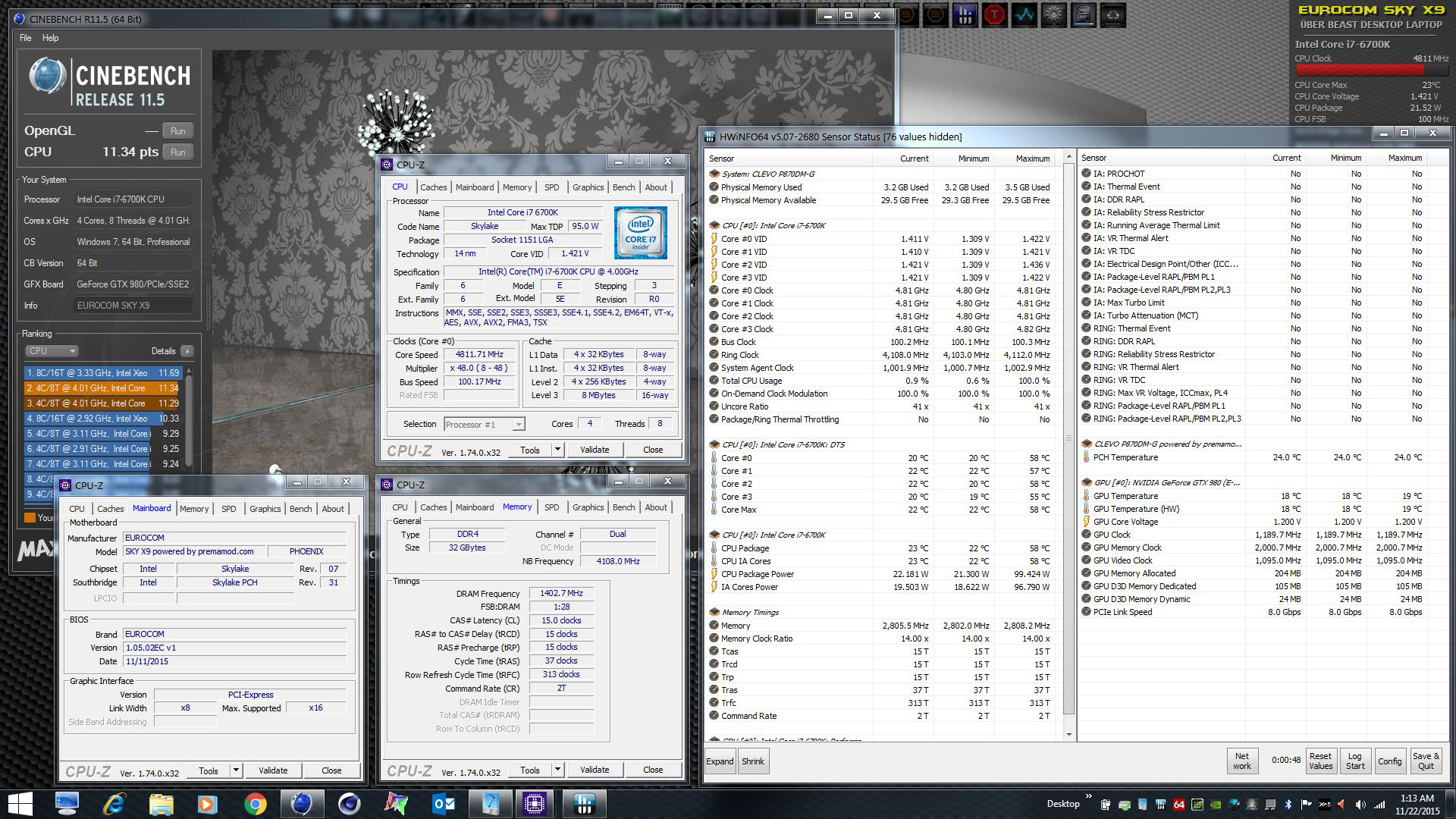Click the Intel Core i7 logo in CPU-Z

641,233
